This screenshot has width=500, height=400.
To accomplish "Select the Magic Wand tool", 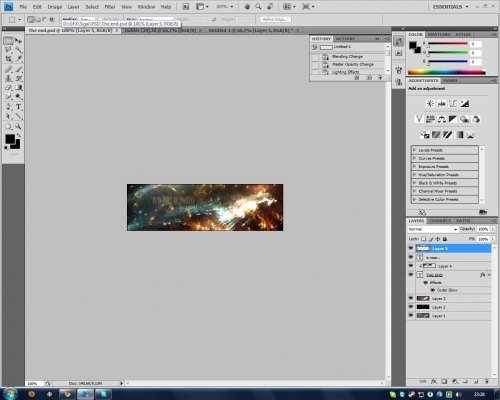I will [18, 50].
